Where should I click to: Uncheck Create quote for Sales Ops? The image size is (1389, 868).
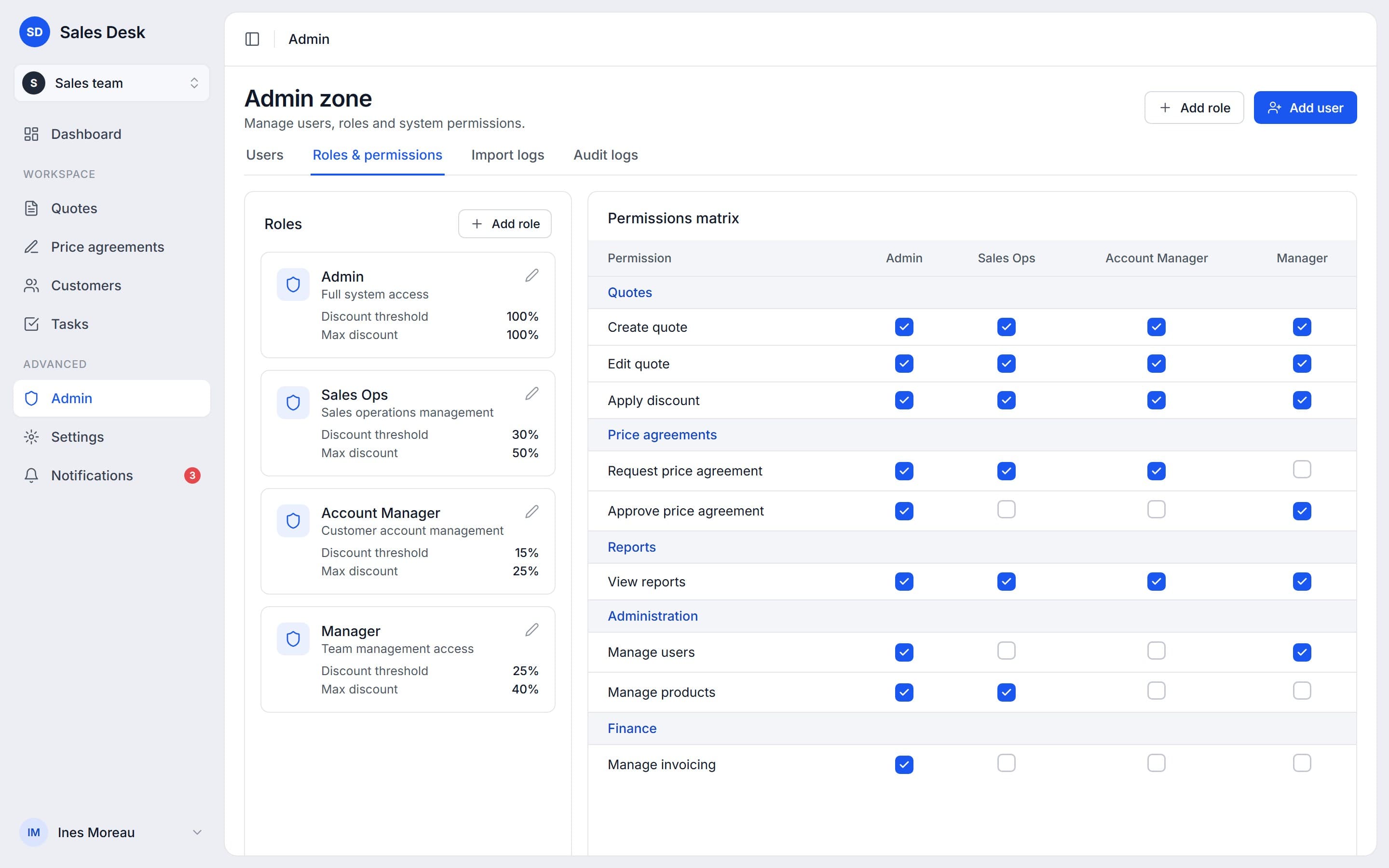[x=1006, y=327]
